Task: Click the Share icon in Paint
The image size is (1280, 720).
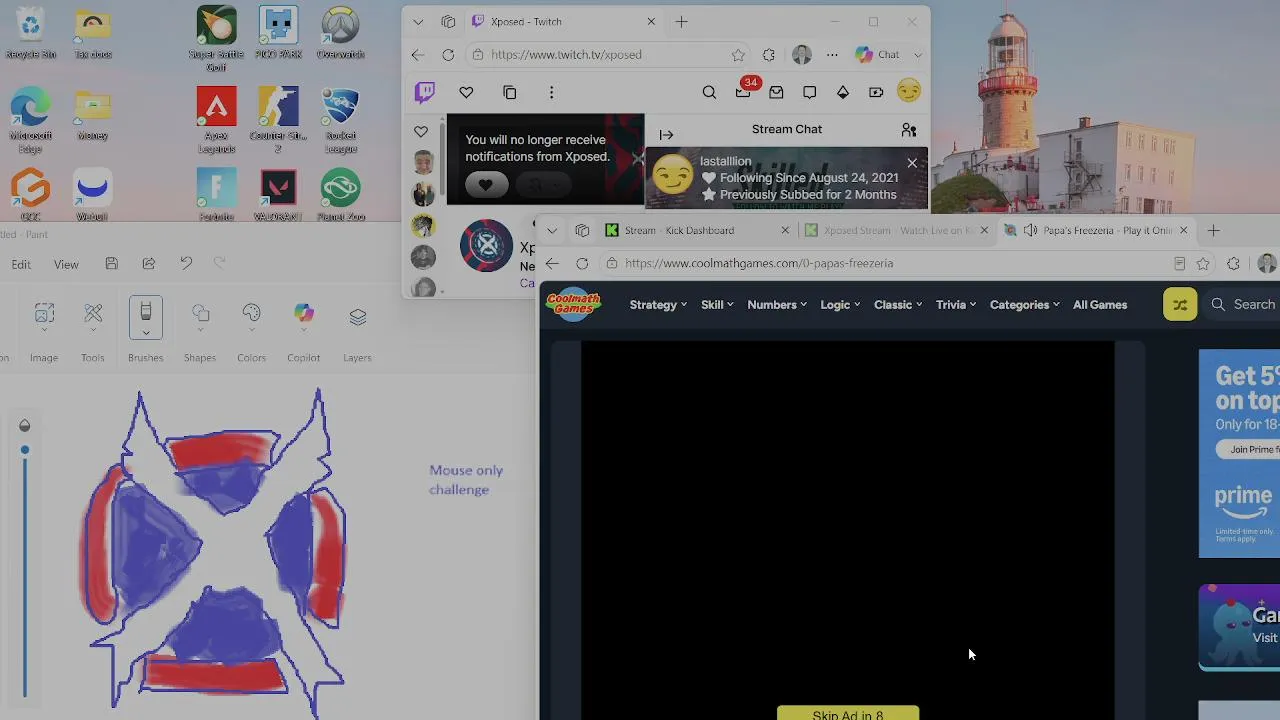Action: (148, 263)
